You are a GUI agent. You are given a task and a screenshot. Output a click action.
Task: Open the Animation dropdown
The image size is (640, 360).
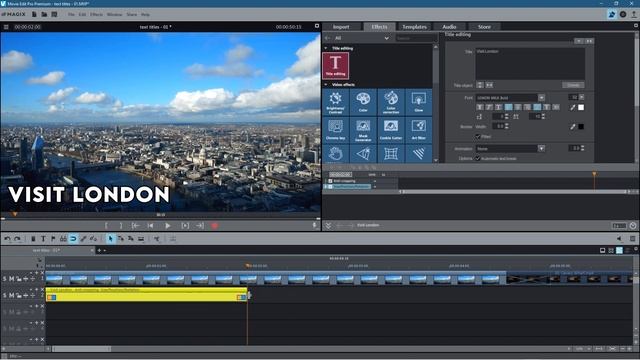541,149
